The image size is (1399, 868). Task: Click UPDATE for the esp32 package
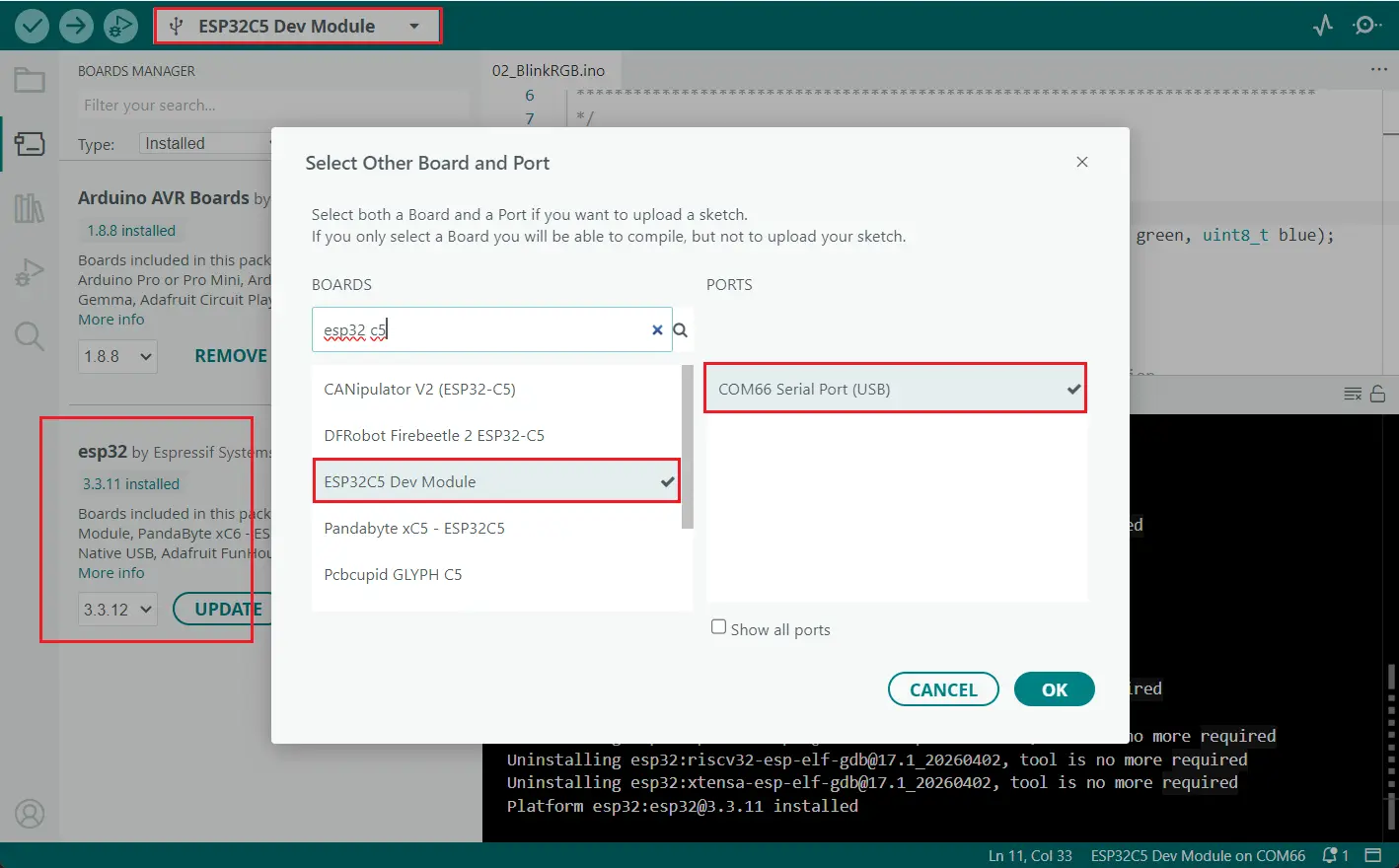click(223, 610)
